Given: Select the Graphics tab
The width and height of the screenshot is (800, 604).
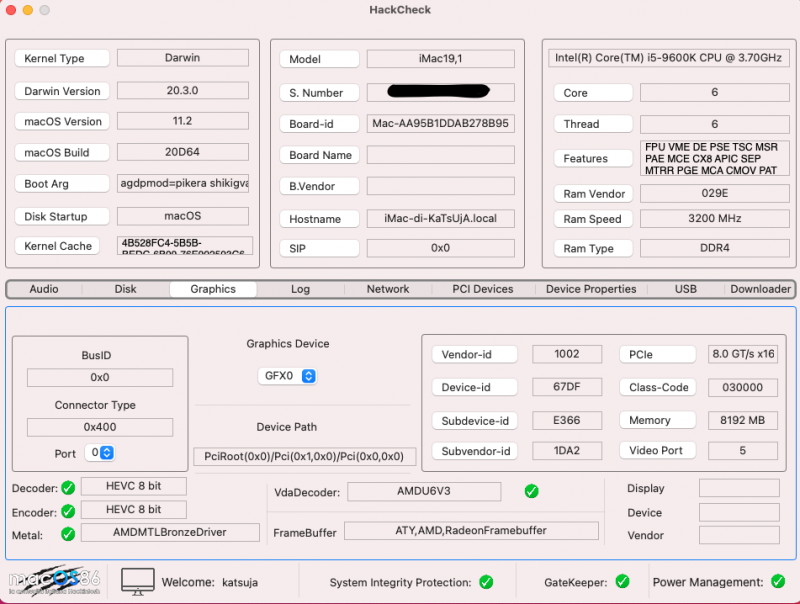Looking at the screenshot, I should pos(213,289).
